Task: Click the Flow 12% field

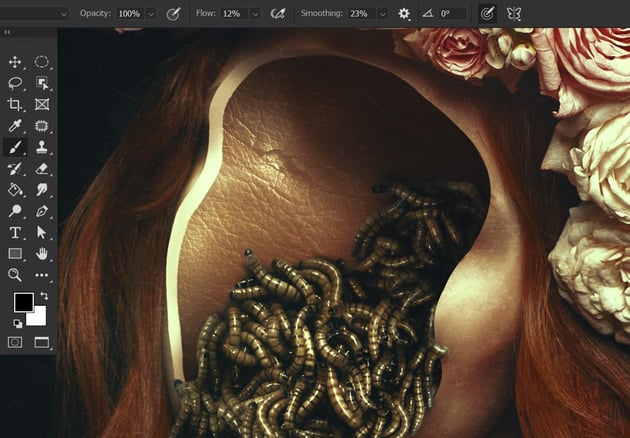Action: tap(235, 14)
